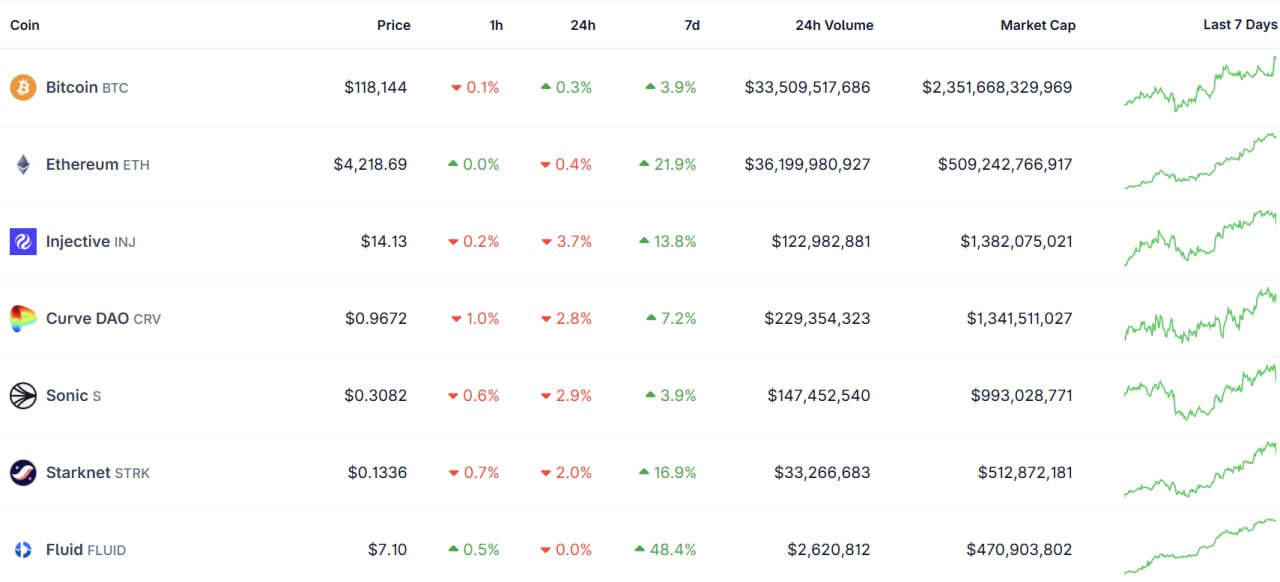Viewport: 1280px width, 582px height.
Task: Click the Ethereum diamond logo icon
Action: tap(23, 165)
